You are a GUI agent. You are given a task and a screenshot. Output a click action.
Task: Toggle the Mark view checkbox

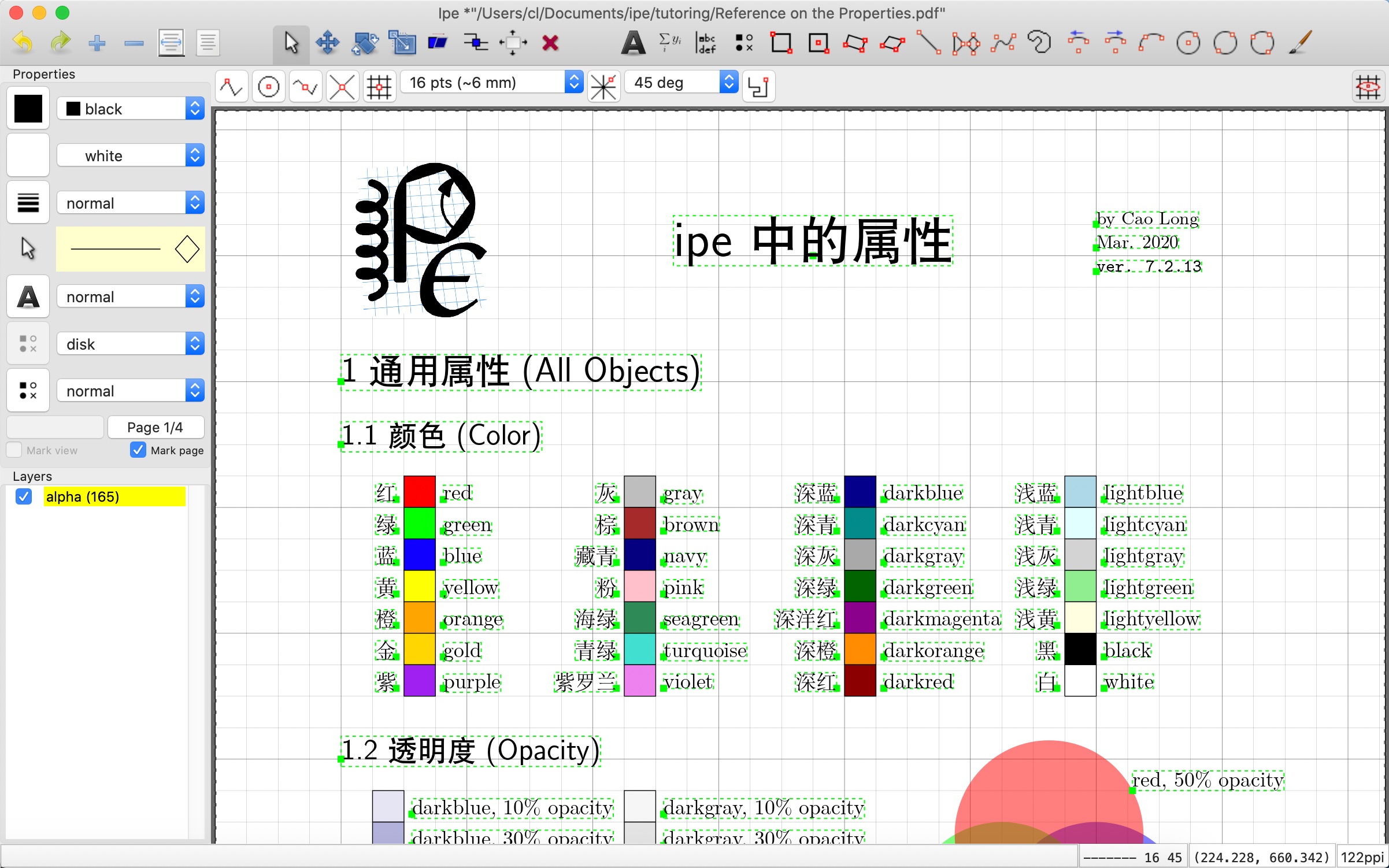click(x=14, y=450)
